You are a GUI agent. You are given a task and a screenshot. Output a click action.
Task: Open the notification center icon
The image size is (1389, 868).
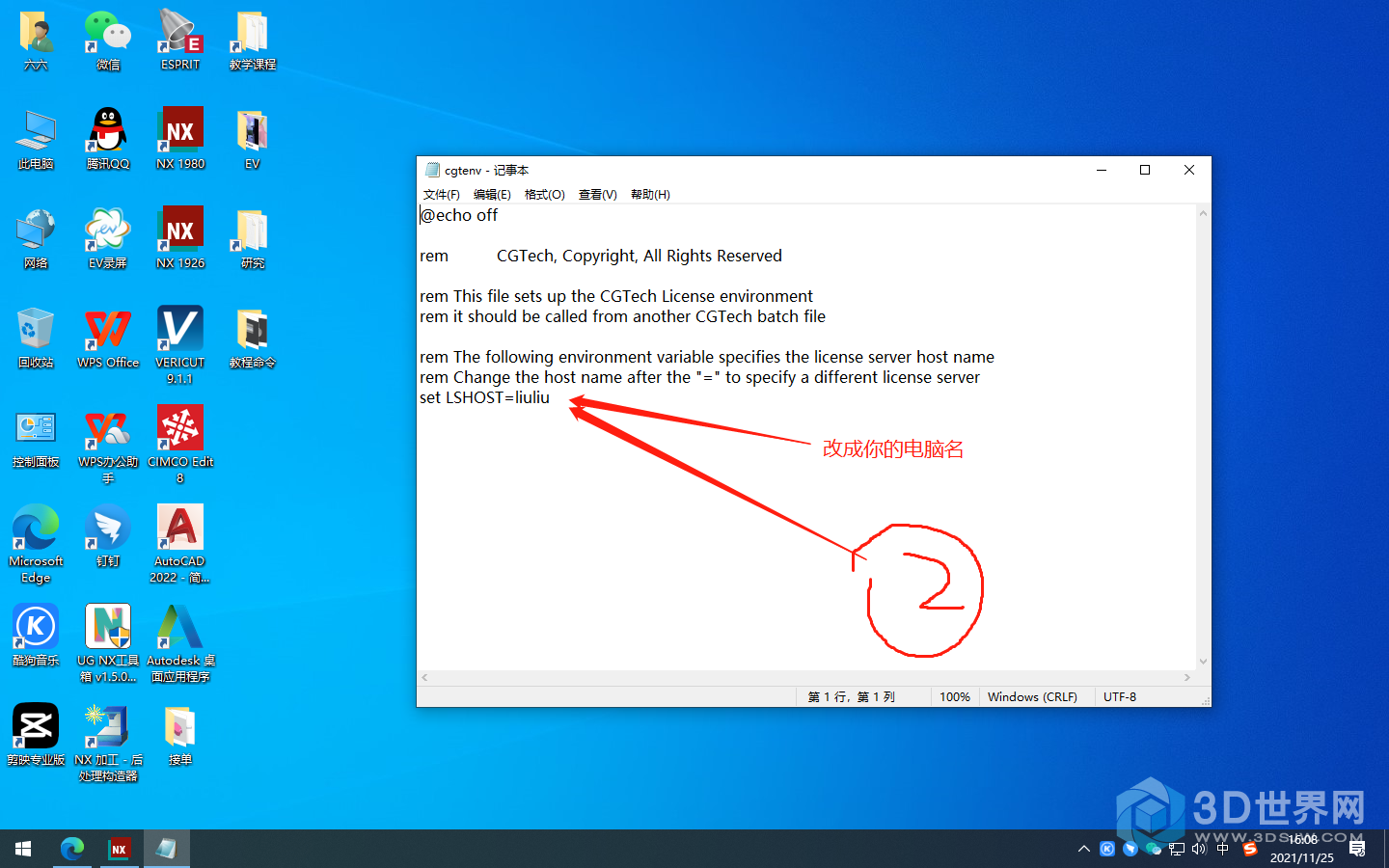1357,849
